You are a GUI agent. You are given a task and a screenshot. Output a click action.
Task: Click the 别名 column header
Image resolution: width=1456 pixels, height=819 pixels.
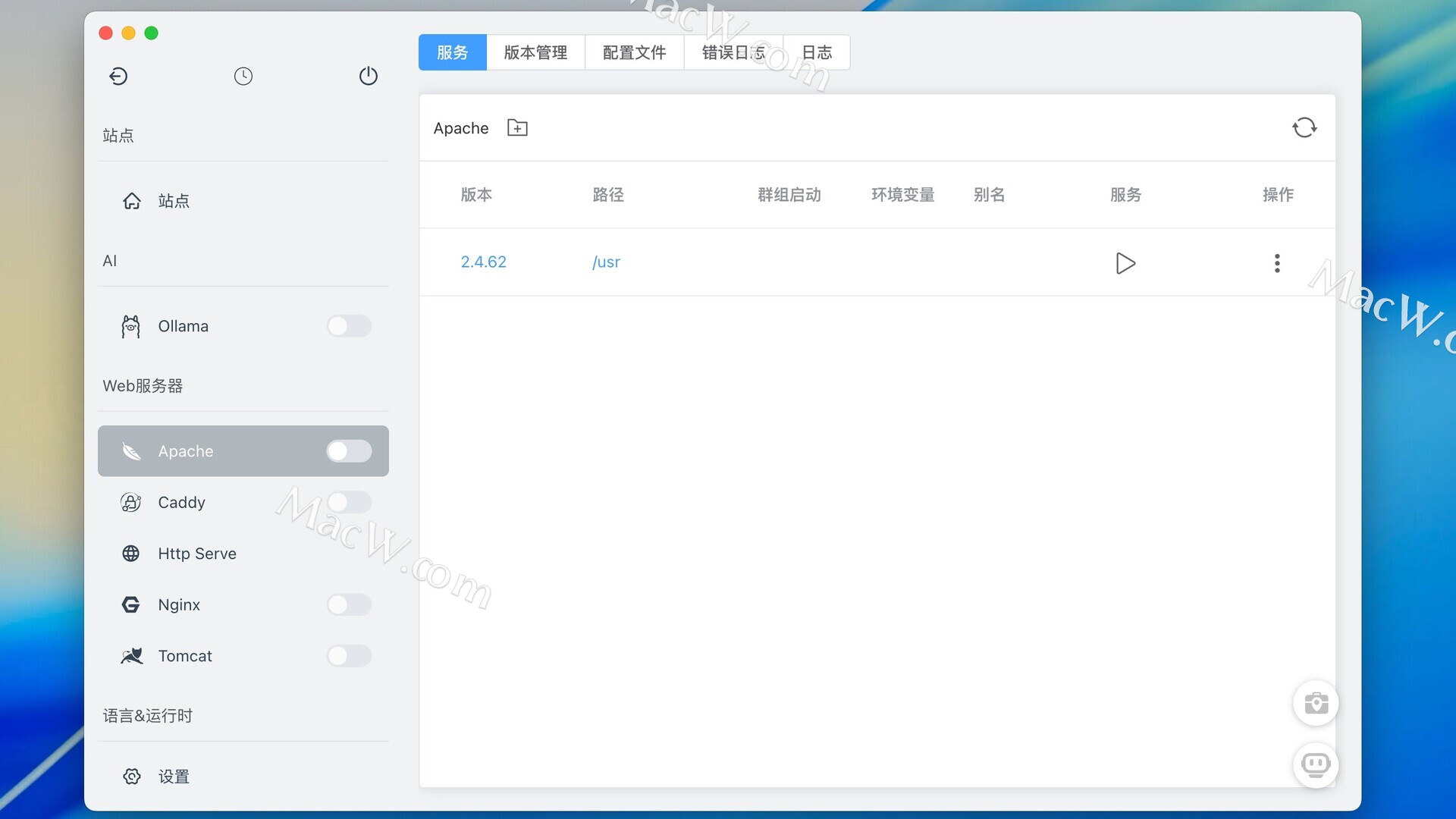[989, 195]
